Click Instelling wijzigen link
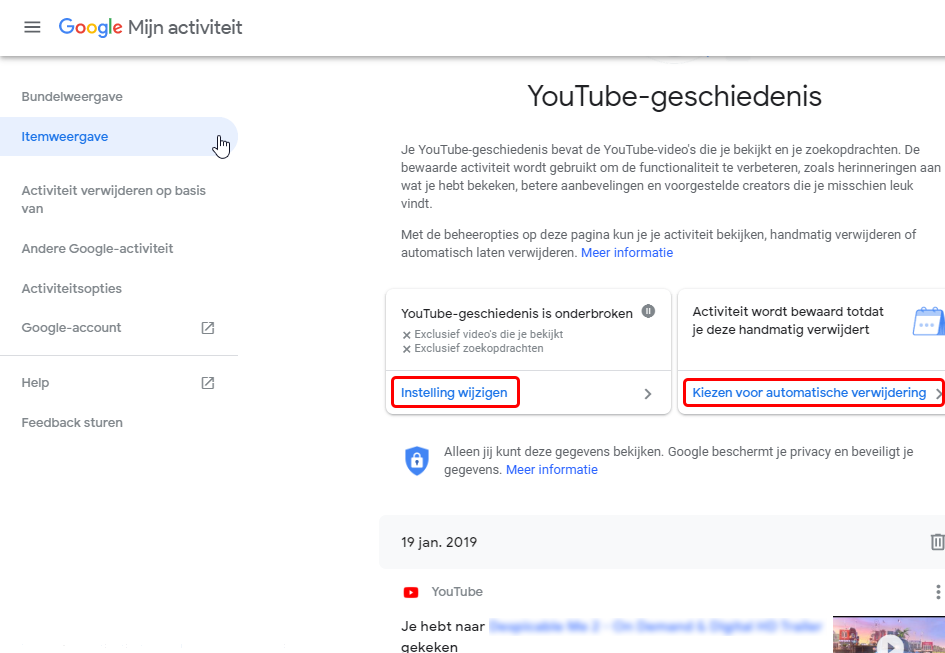 point(454,393)
